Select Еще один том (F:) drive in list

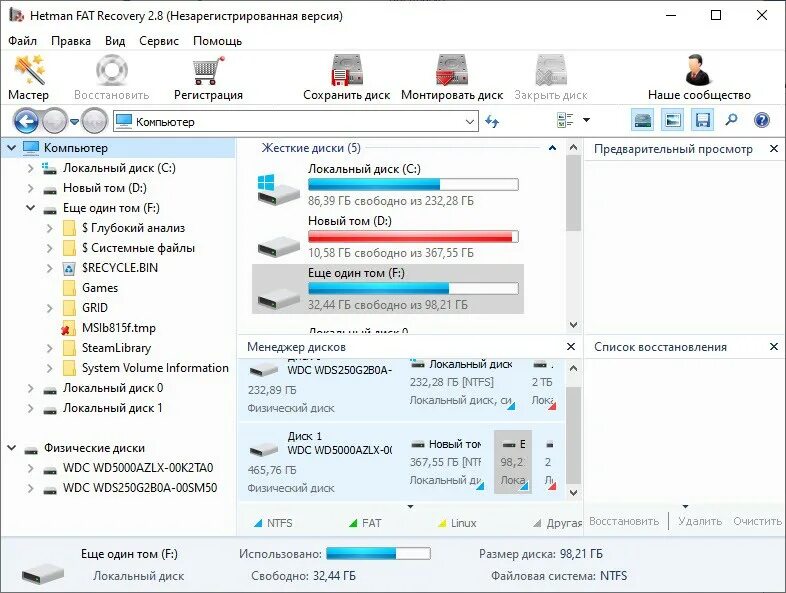click(x=387, y=289)
